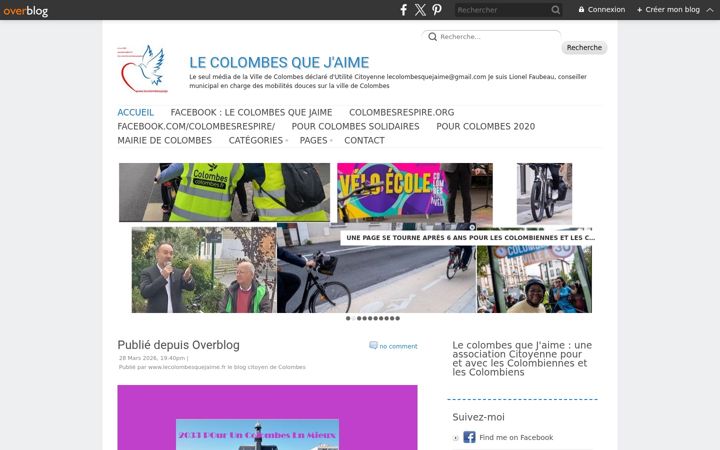Share on Facebook from top bar

403,10
